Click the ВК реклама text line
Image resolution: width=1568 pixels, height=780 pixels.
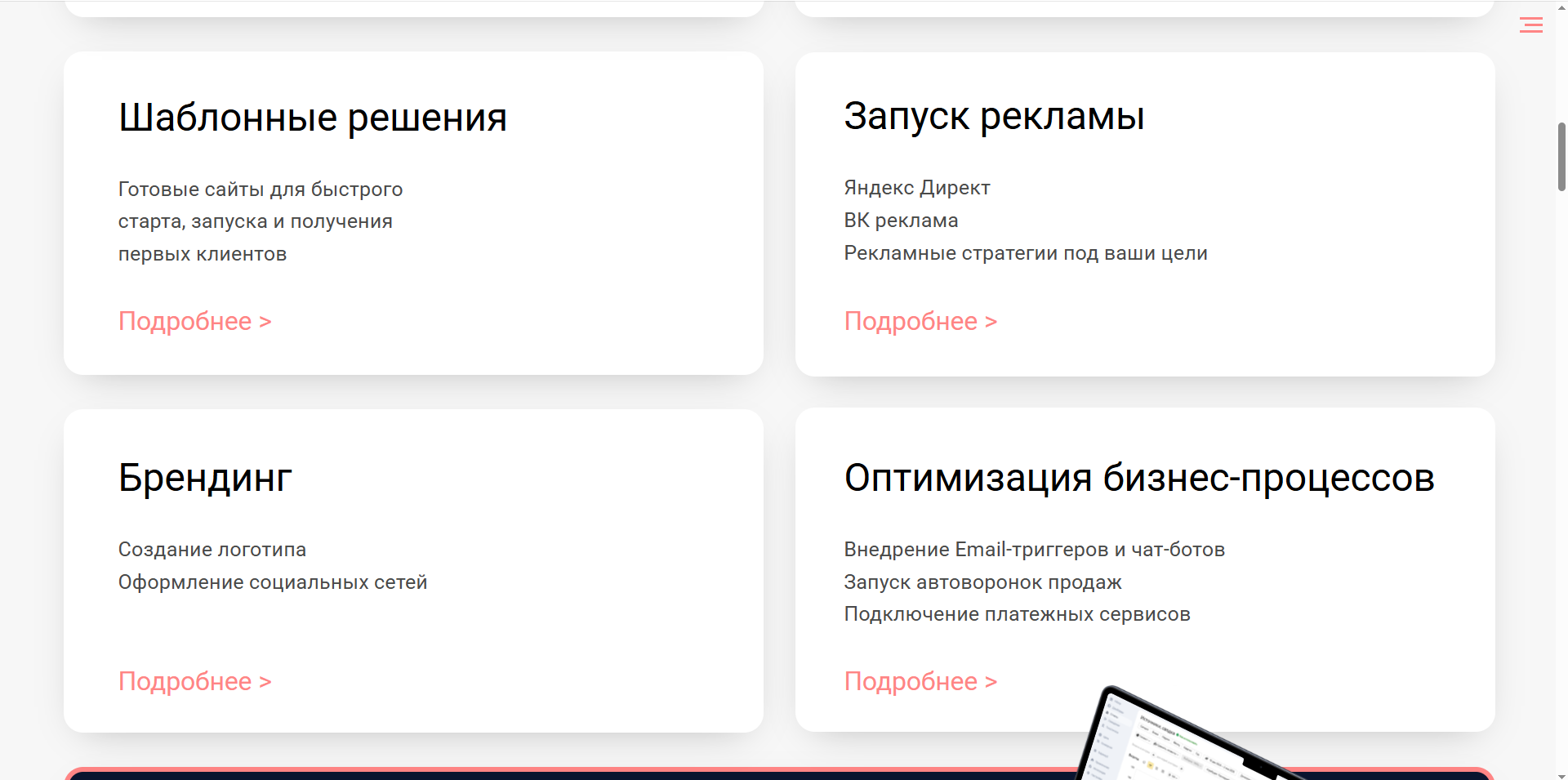[x=902, y=221]
